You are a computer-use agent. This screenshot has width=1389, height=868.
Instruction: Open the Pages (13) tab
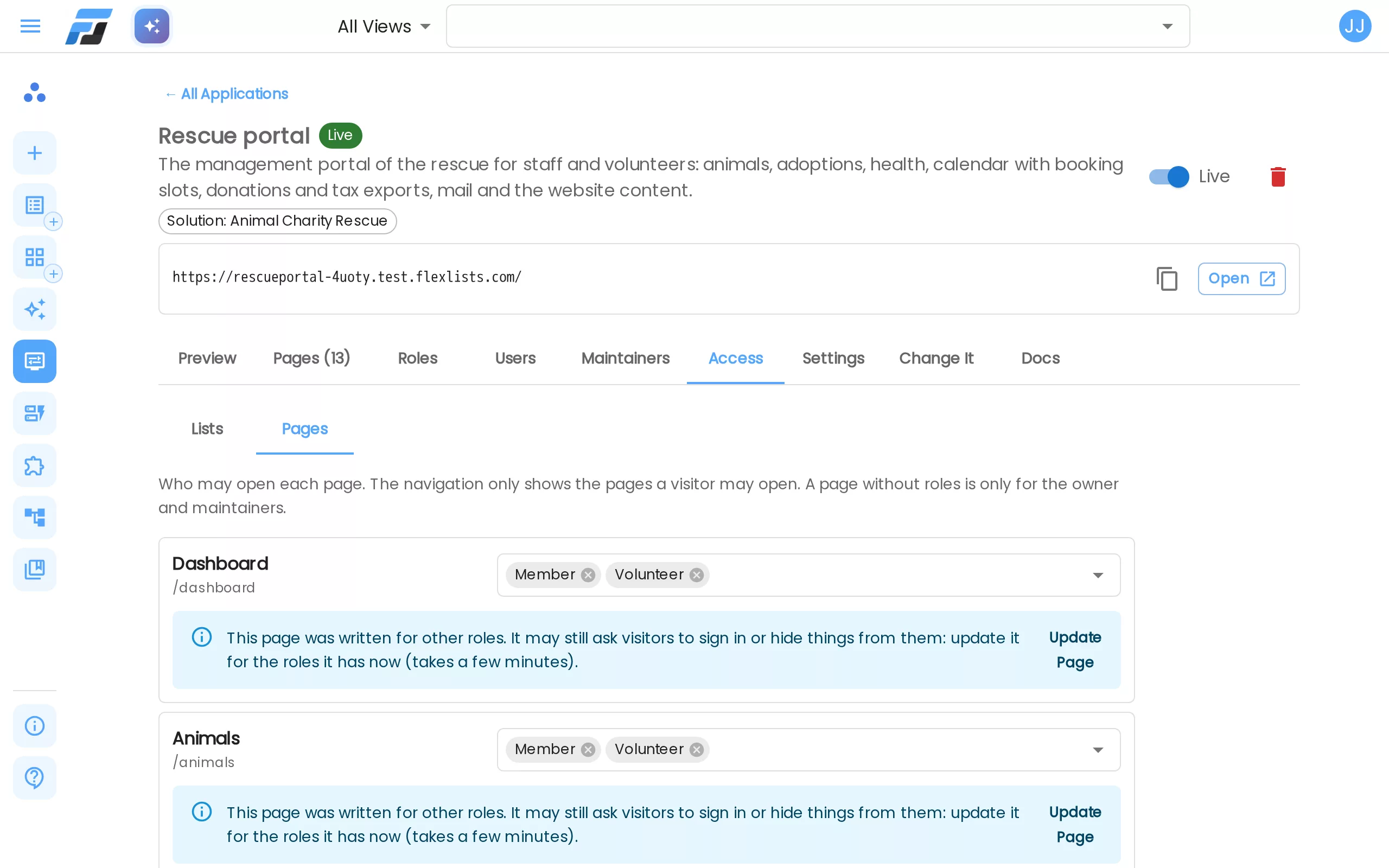click(311, 358)
